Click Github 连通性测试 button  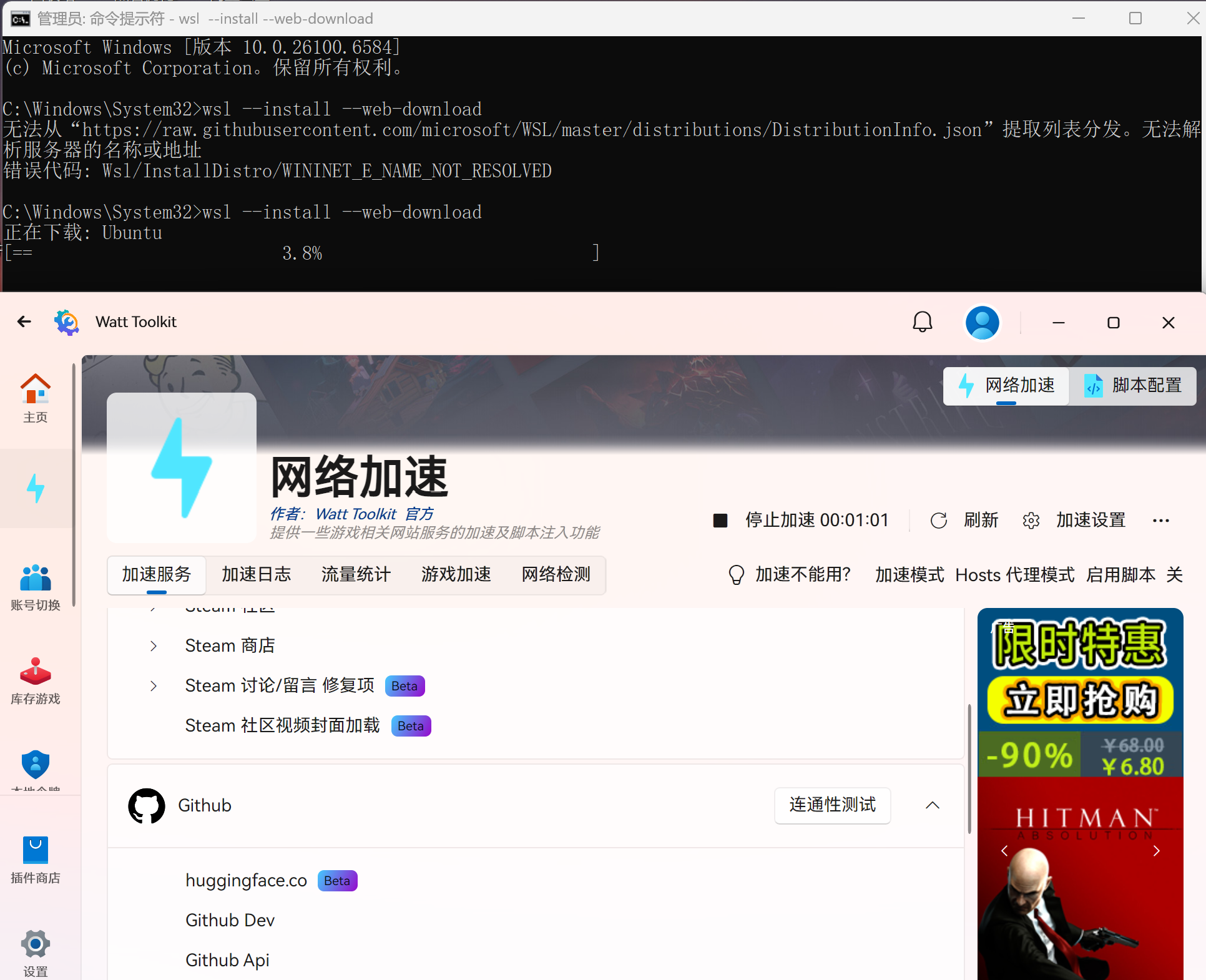(832, 805)
